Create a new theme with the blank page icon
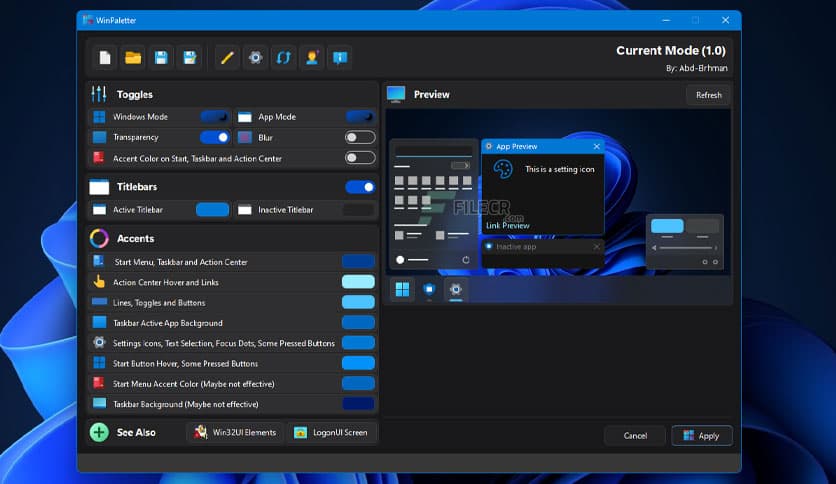836x484 pixels. (x=105, y=58)
